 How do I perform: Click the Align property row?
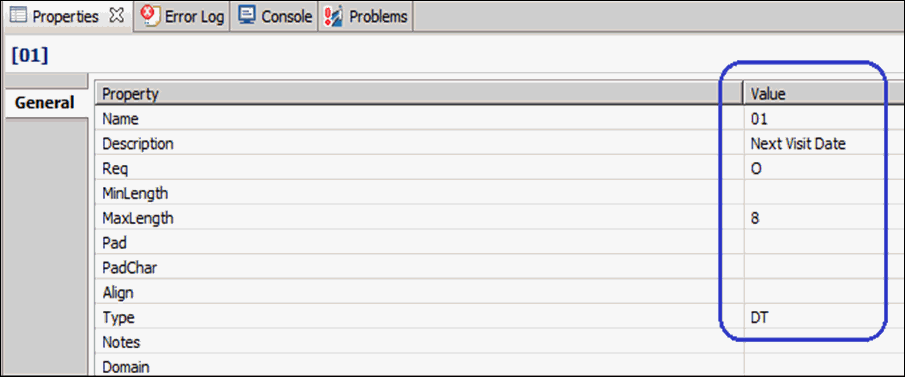499,293
